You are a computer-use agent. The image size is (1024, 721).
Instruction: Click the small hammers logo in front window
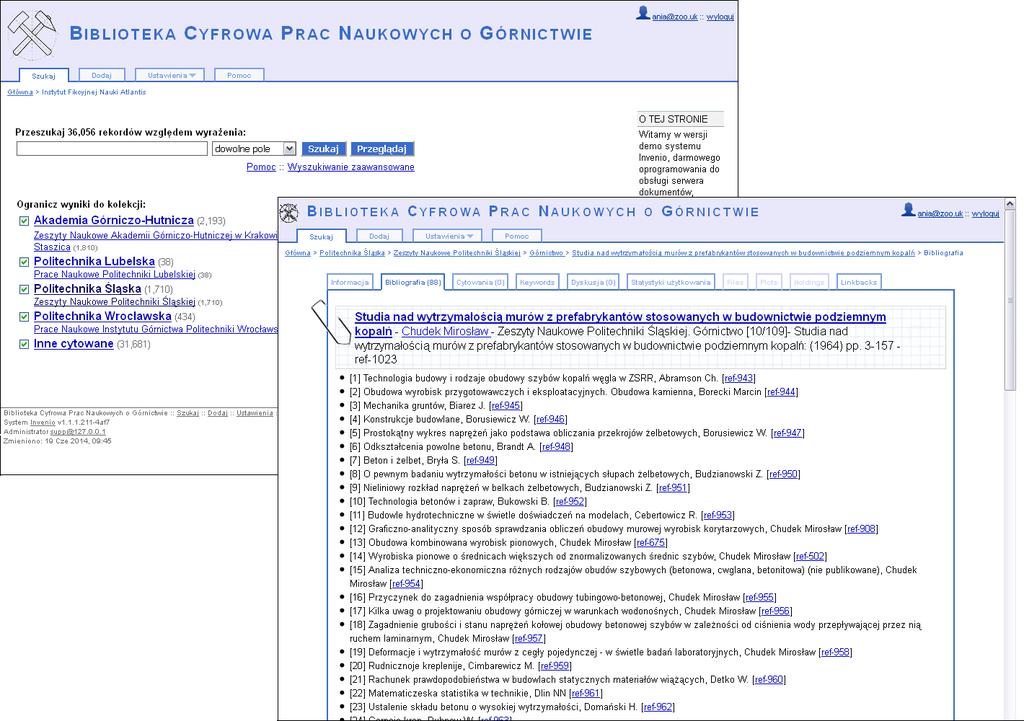pos(289,212)
